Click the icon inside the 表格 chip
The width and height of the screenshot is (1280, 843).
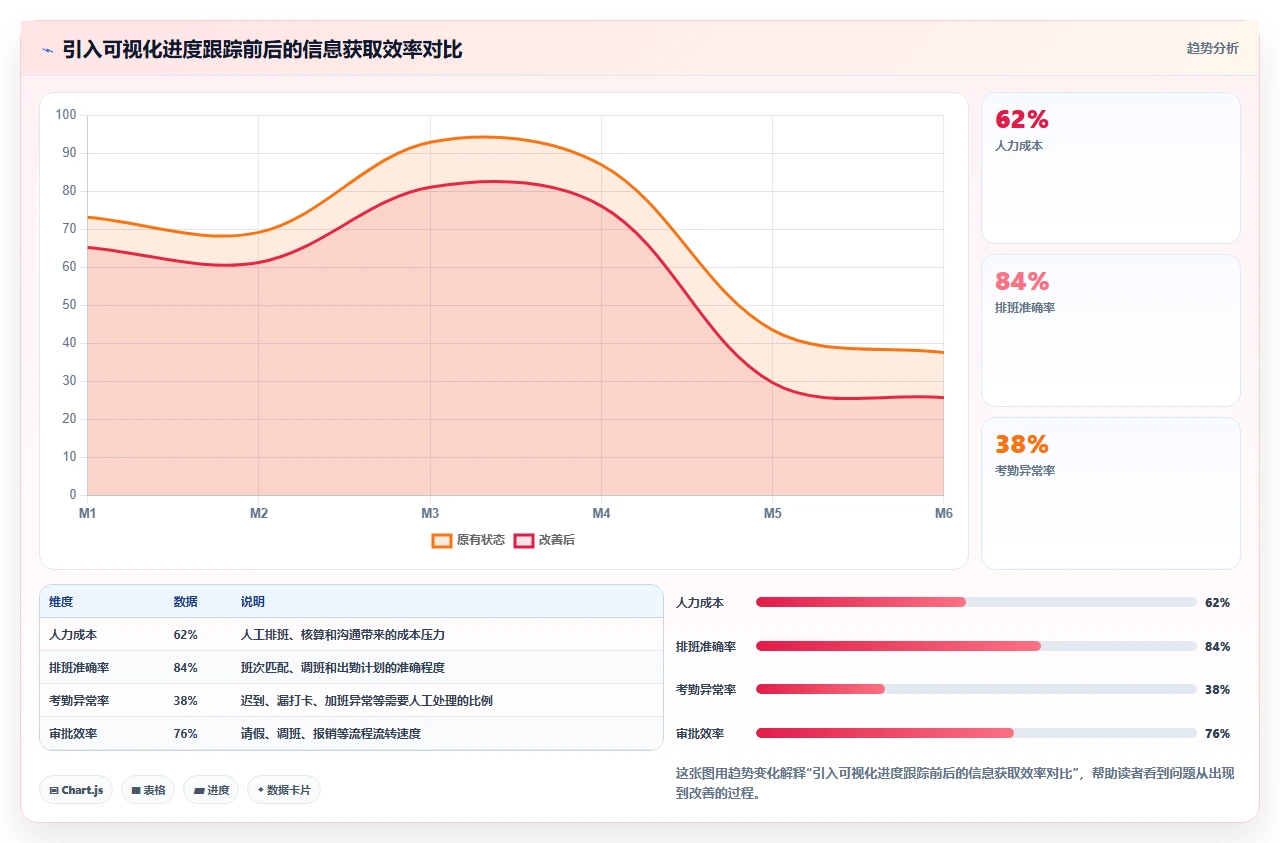pos(135,790)
